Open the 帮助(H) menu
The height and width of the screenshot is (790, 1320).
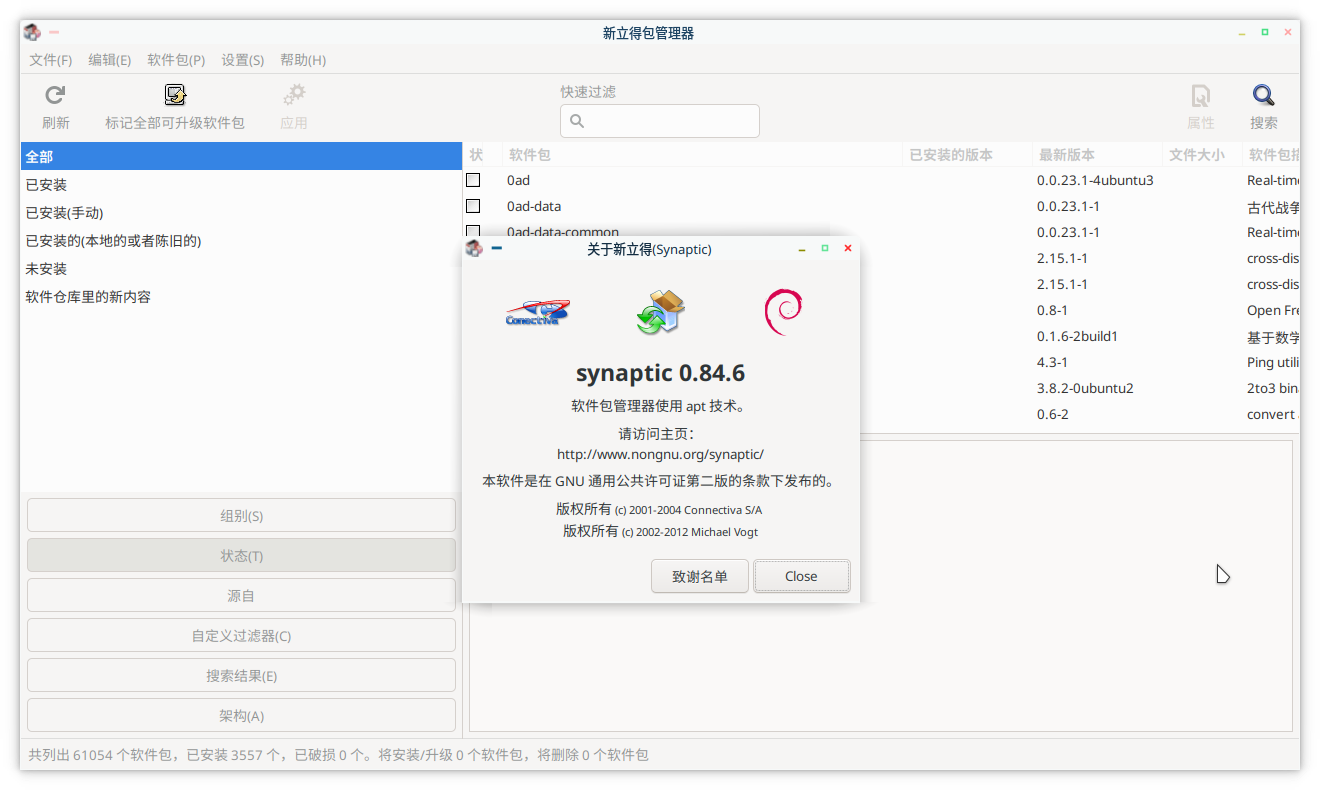tap(303, 60)
